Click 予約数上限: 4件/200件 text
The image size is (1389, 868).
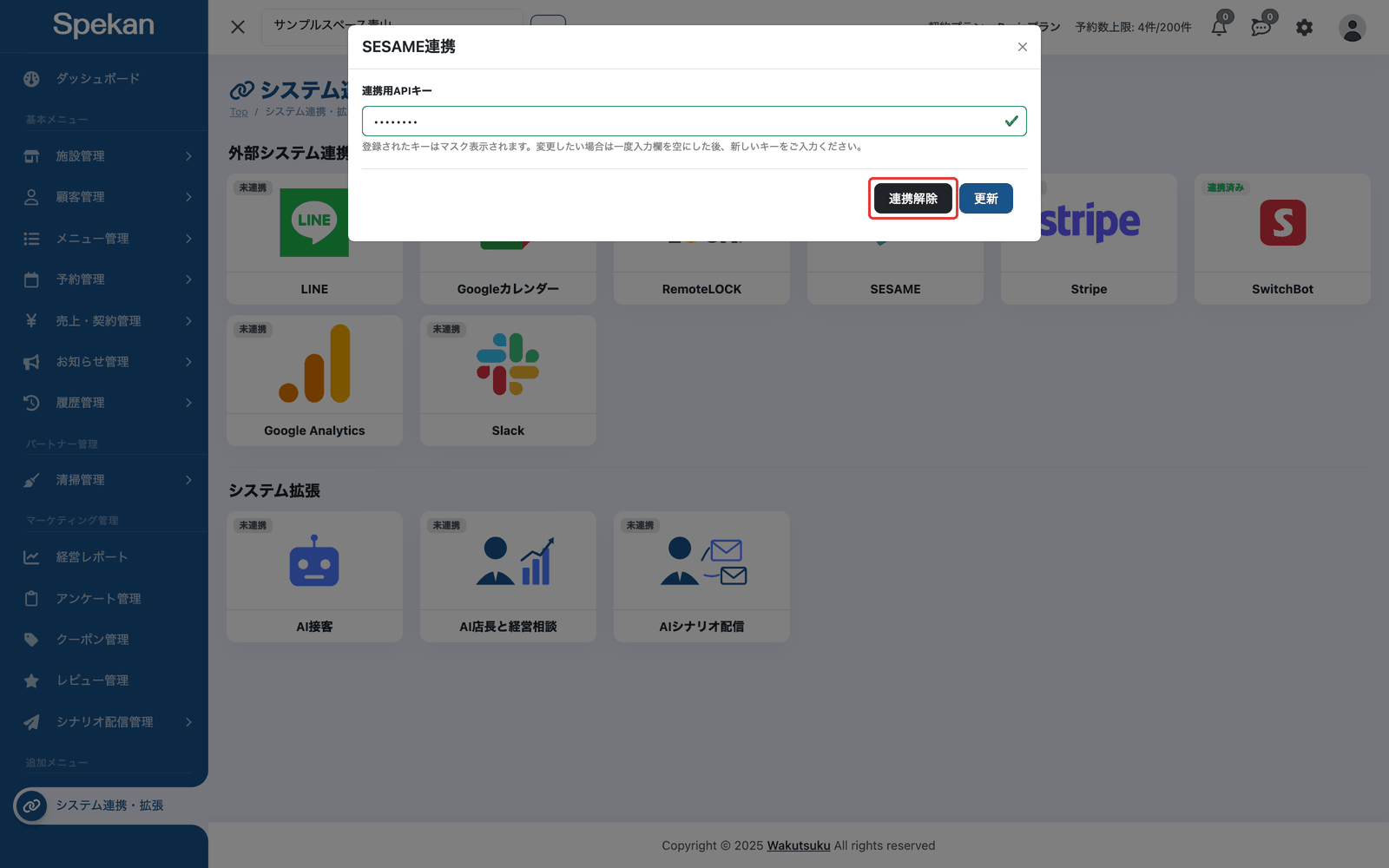click(1133, 27)
